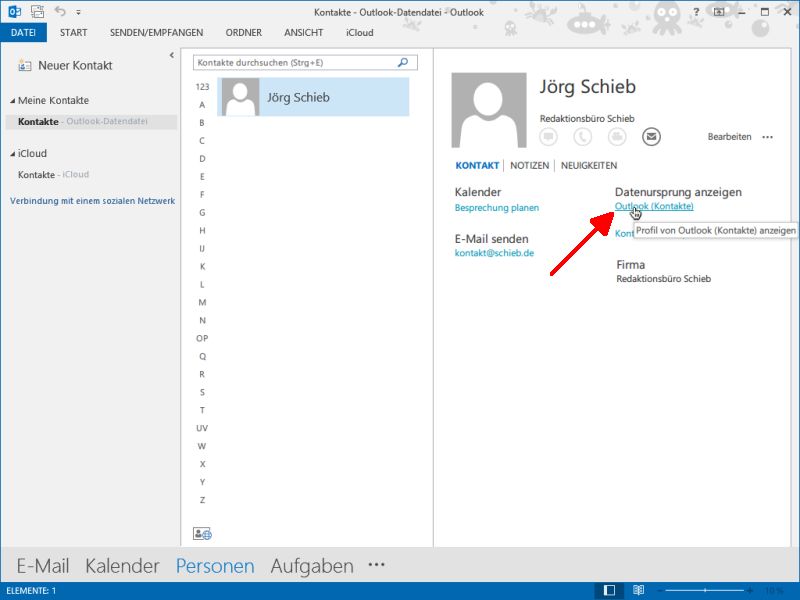This screenshot has width=800, height=600.
Task: Select Kontakte in Outlook-Datendatei
Action: click(92, 121)
